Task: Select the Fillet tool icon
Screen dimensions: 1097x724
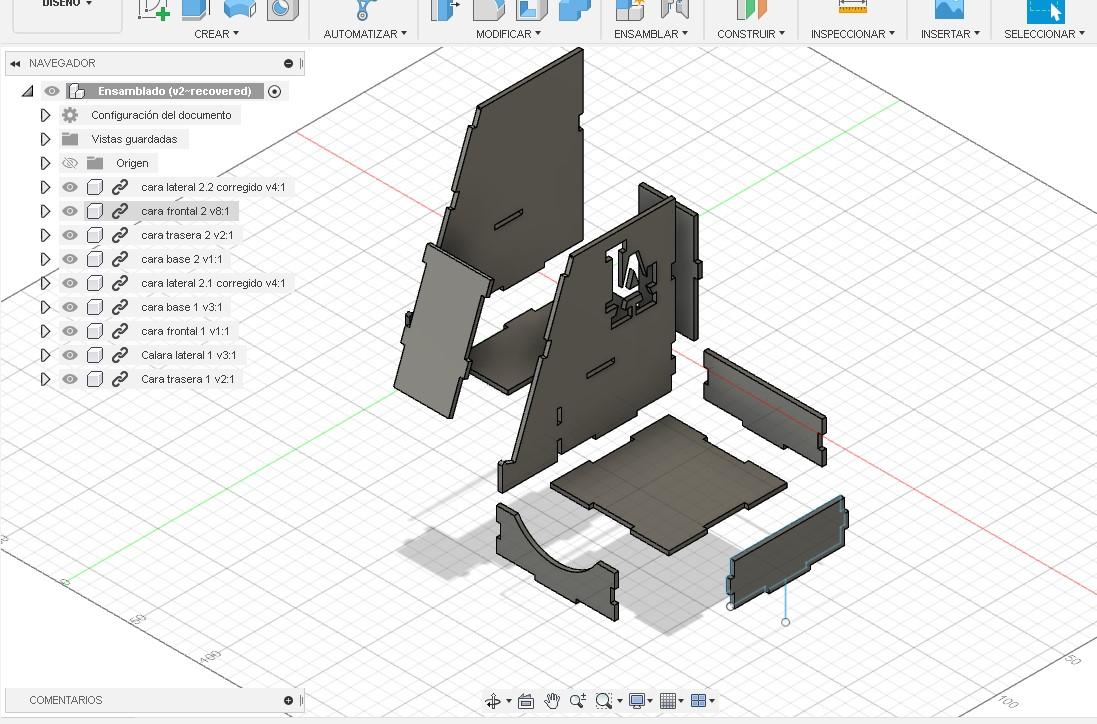Action: tap(488, 9)
